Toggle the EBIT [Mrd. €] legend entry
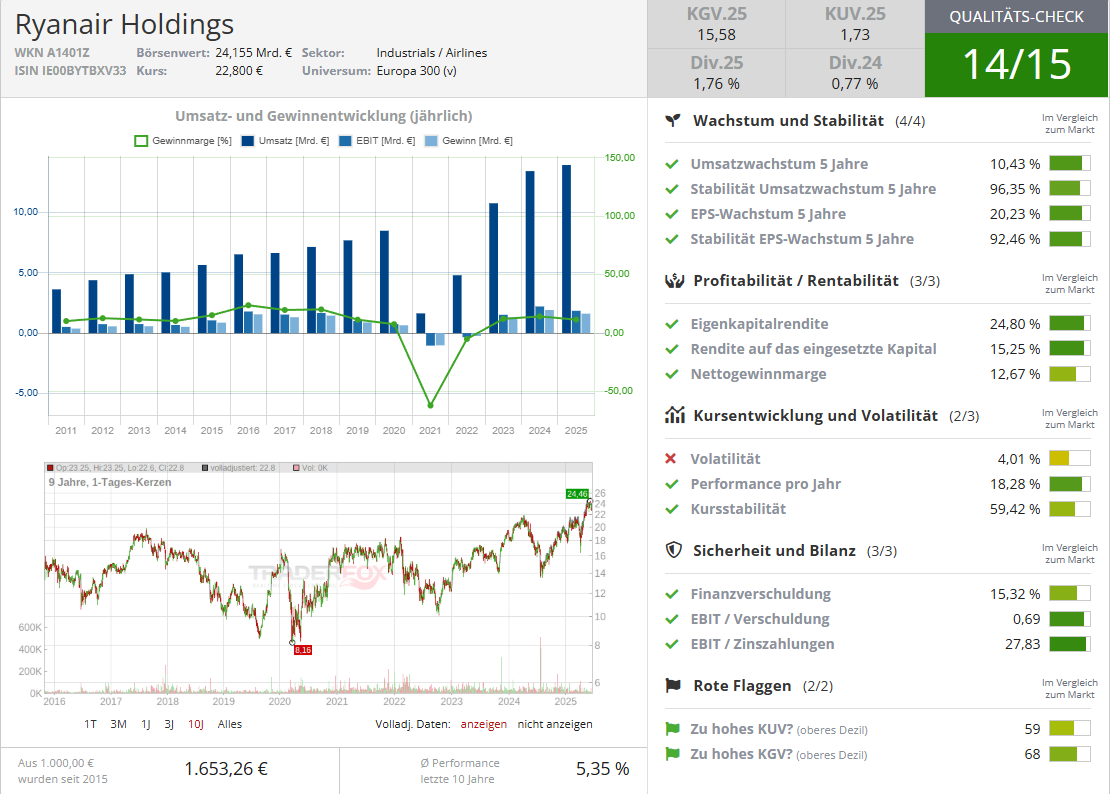This screenshot has height=794, width=1110. tap(377, 141)
